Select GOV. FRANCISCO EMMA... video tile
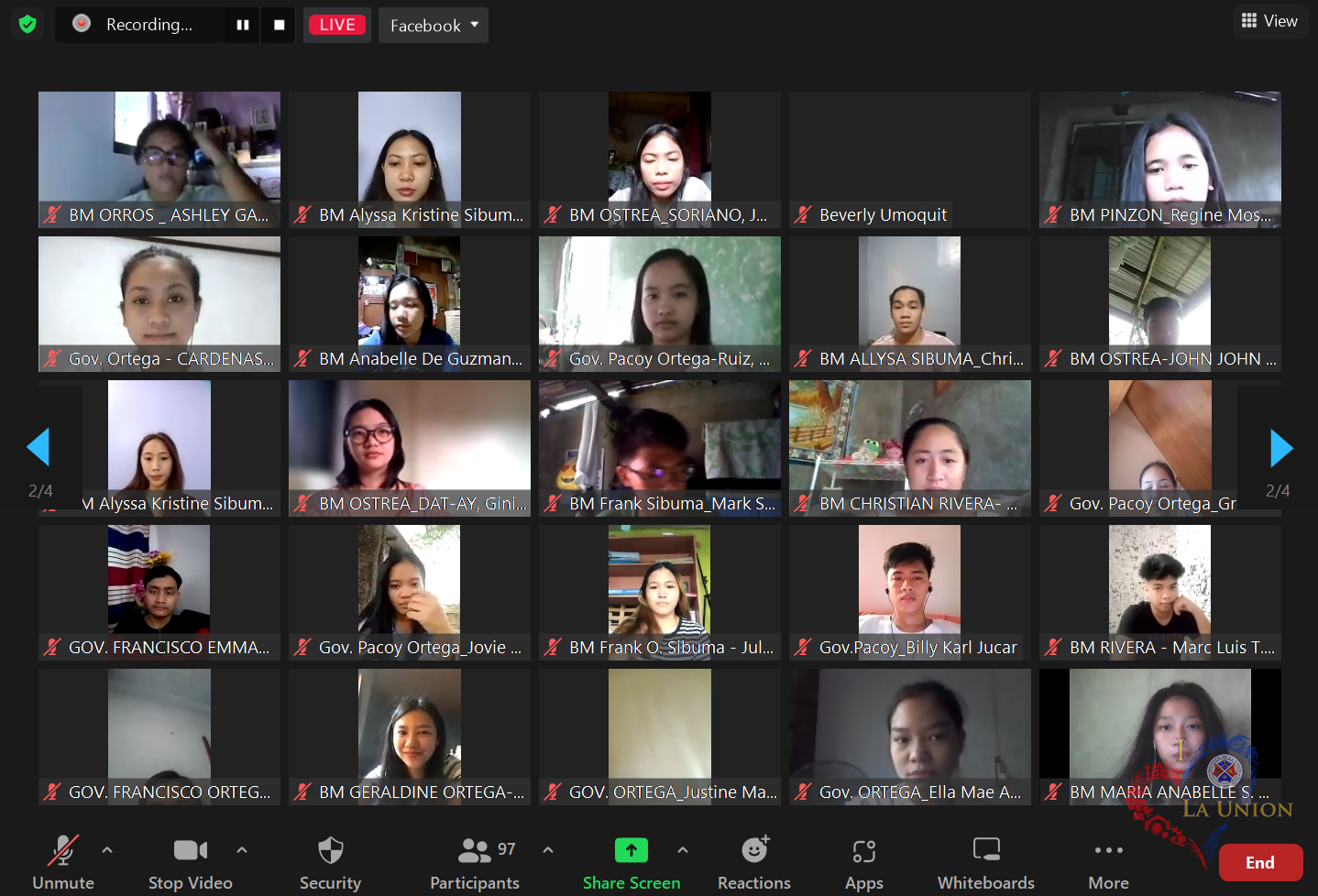The image size is (1318, 896). pyautogui.click(x=159, y=593)
